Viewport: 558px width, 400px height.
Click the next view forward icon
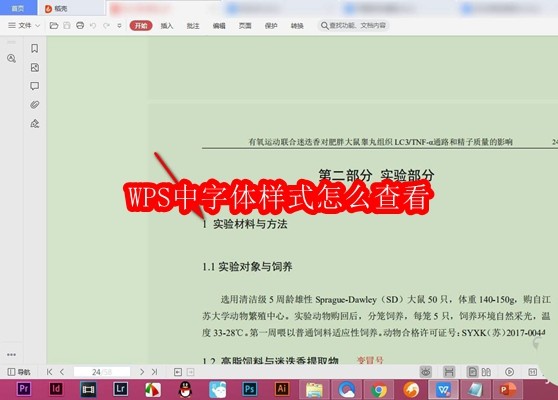pyautogui.click(x=191, y=372)
